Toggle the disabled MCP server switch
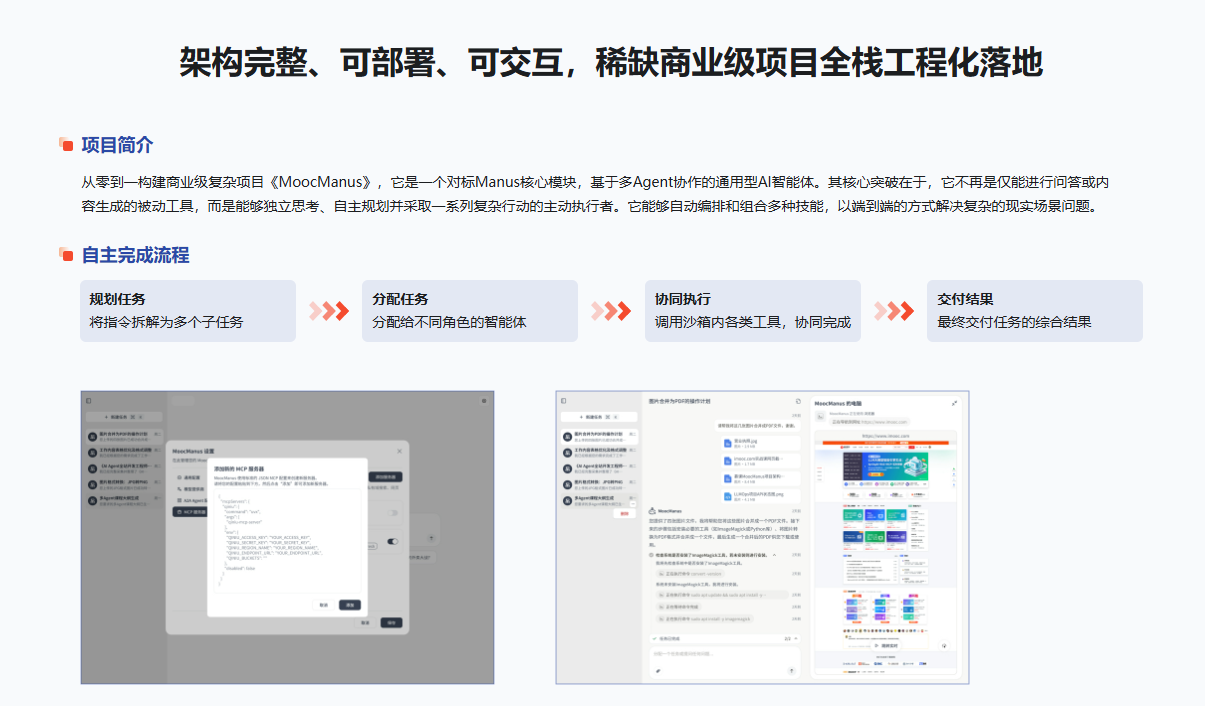Image resolution: width=1205 pixels, height=706 pixels. [392, 513]
